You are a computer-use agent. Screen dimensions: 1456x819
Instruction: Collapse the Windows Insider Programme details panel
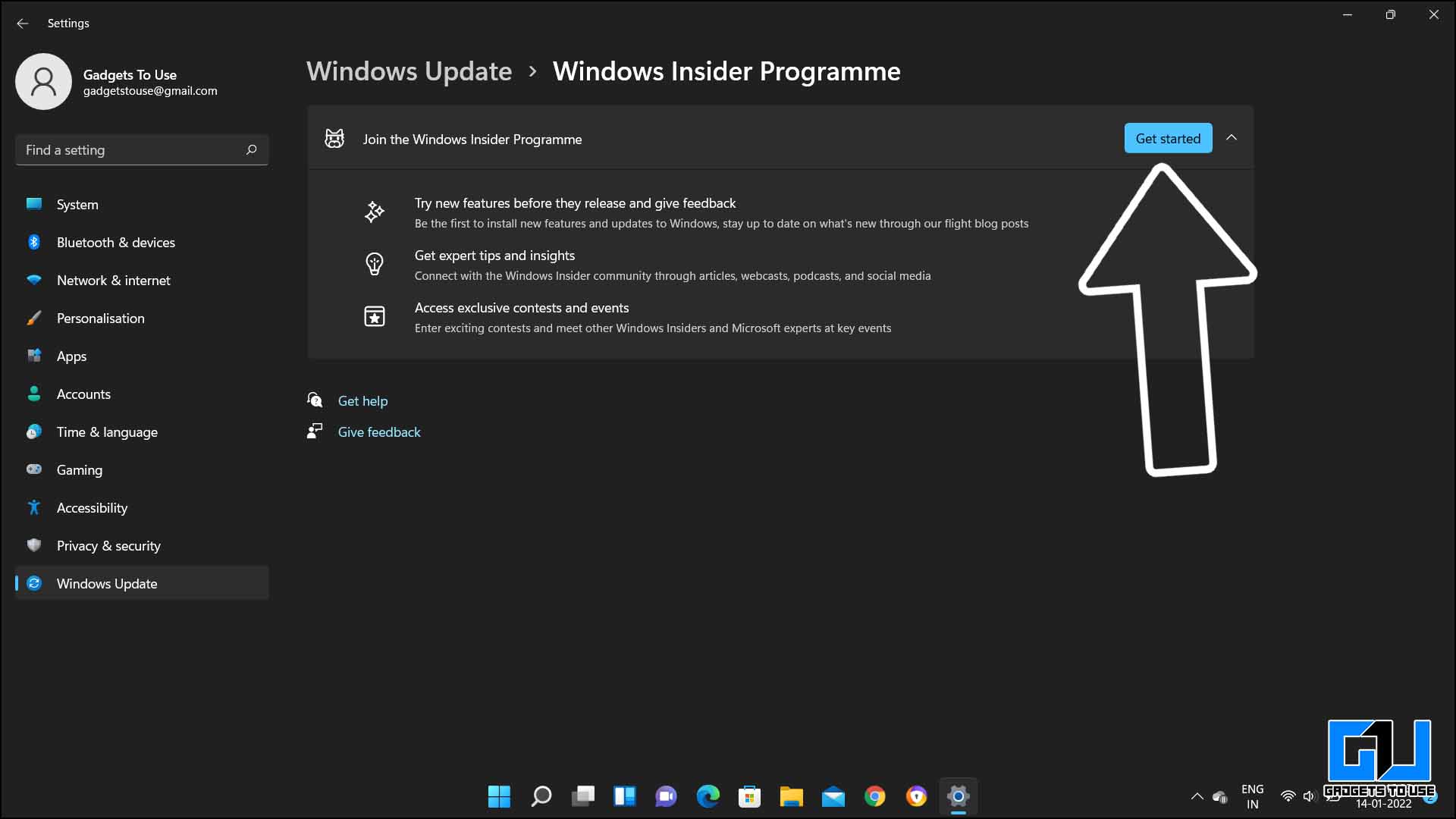pos(1232,137)
